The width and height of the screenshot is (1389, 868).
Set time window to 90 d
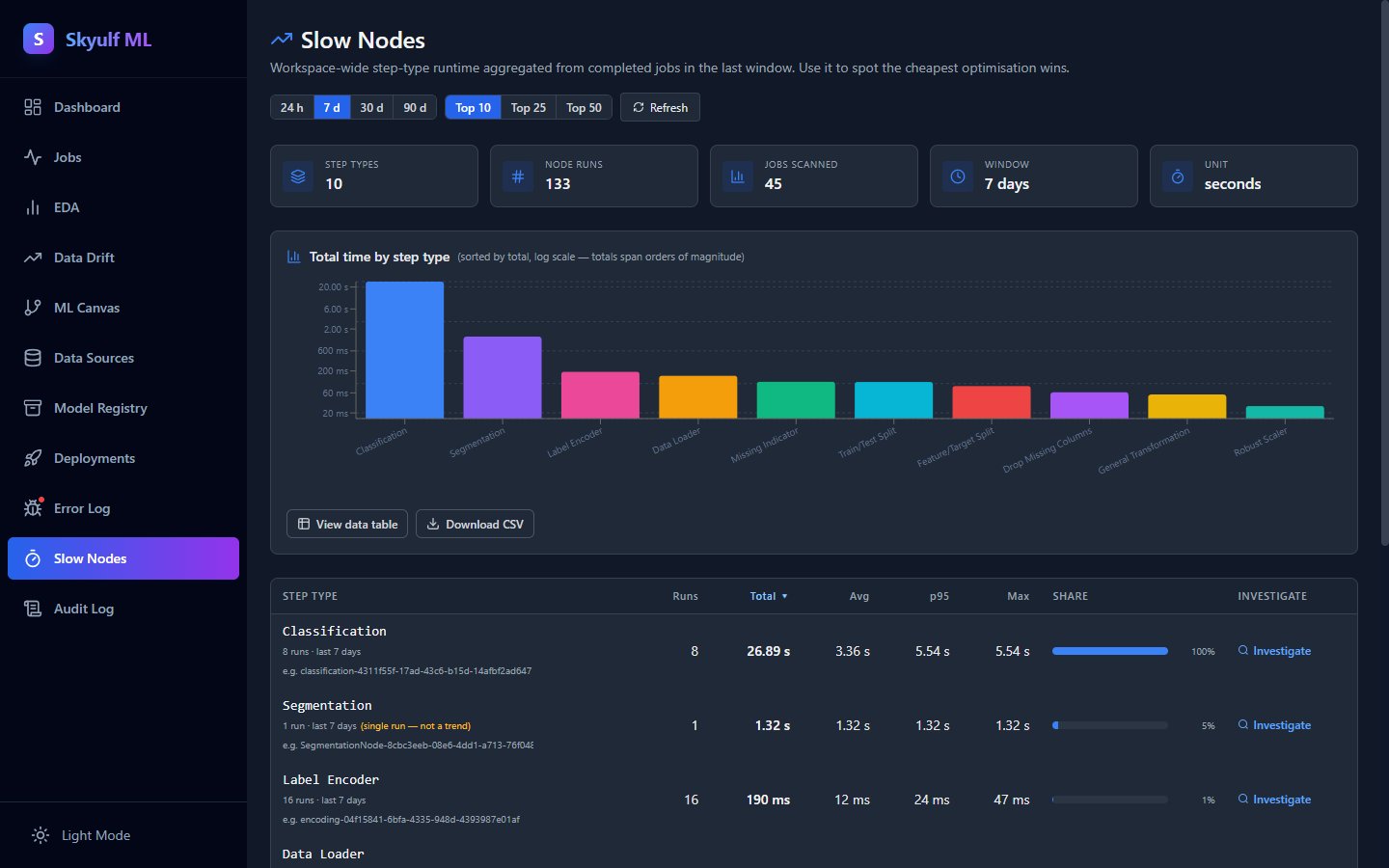pyautogui.click(x=415, y=107)
